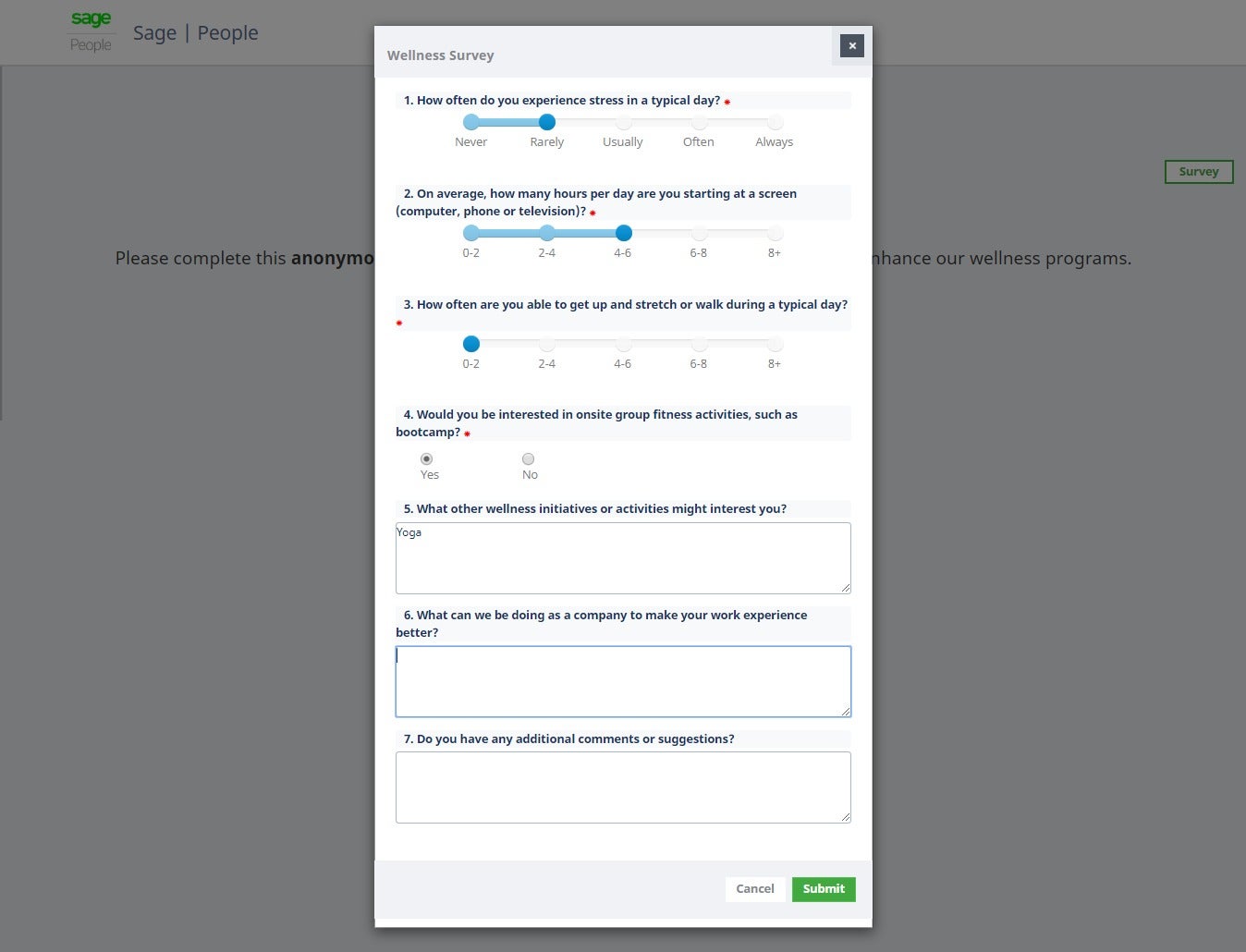The height and width of the screenshot is (952, 1246).
Task: Set stress frequency slider to Usually
Action: click(623, 123)
